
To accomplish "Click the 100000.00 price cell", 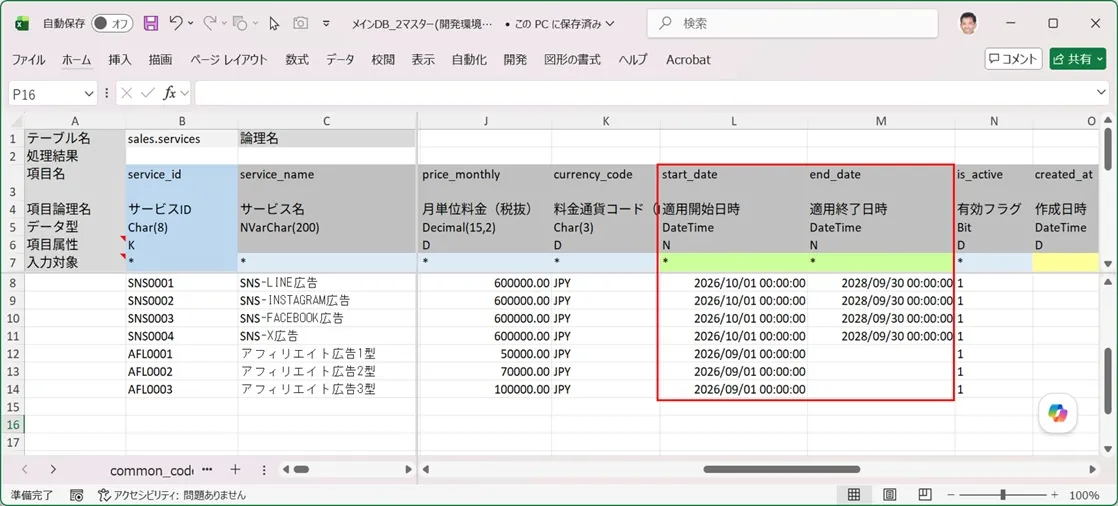I will pos(486,389).
